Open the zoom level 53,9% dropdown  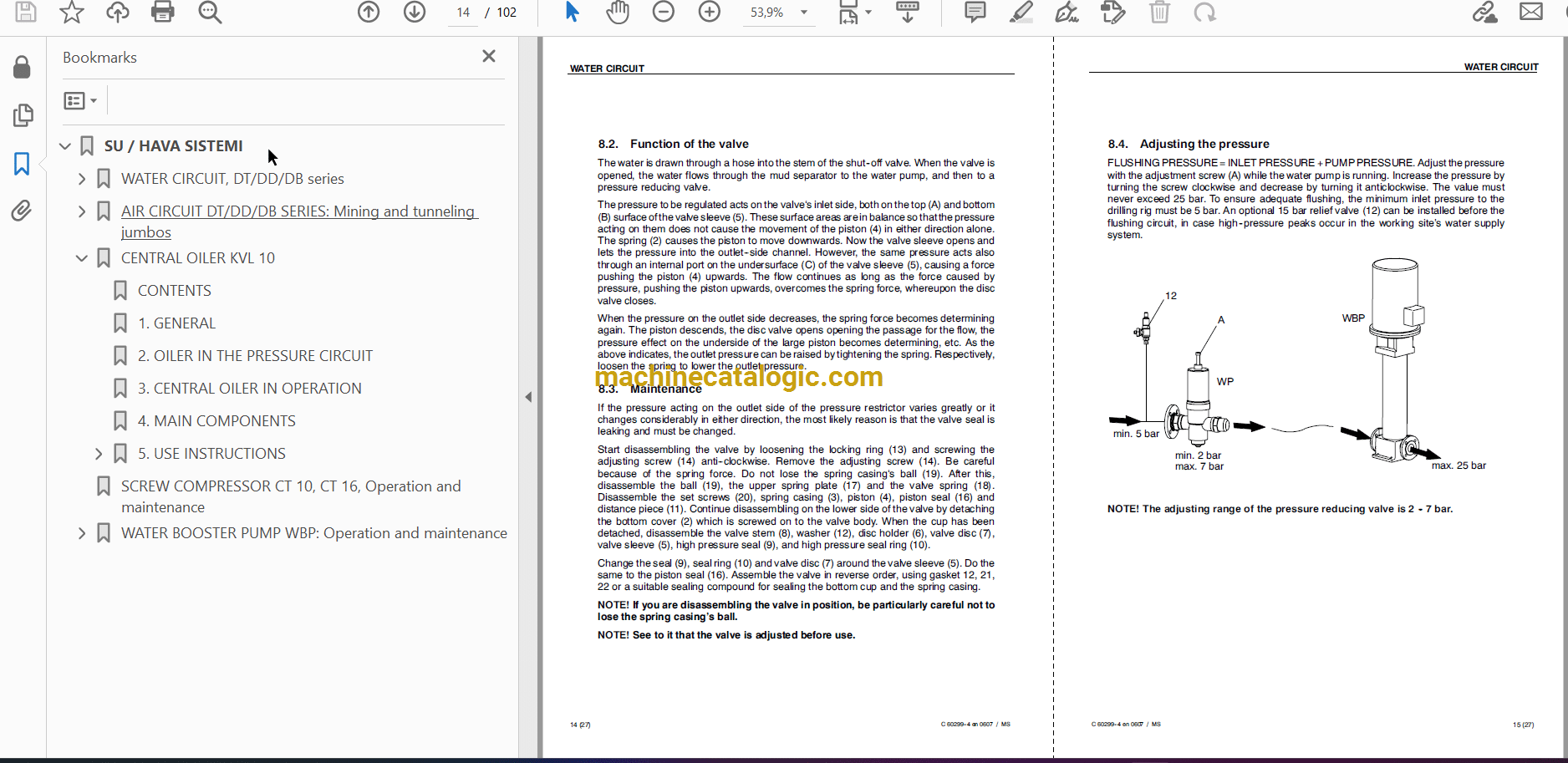tap(804, 13)
